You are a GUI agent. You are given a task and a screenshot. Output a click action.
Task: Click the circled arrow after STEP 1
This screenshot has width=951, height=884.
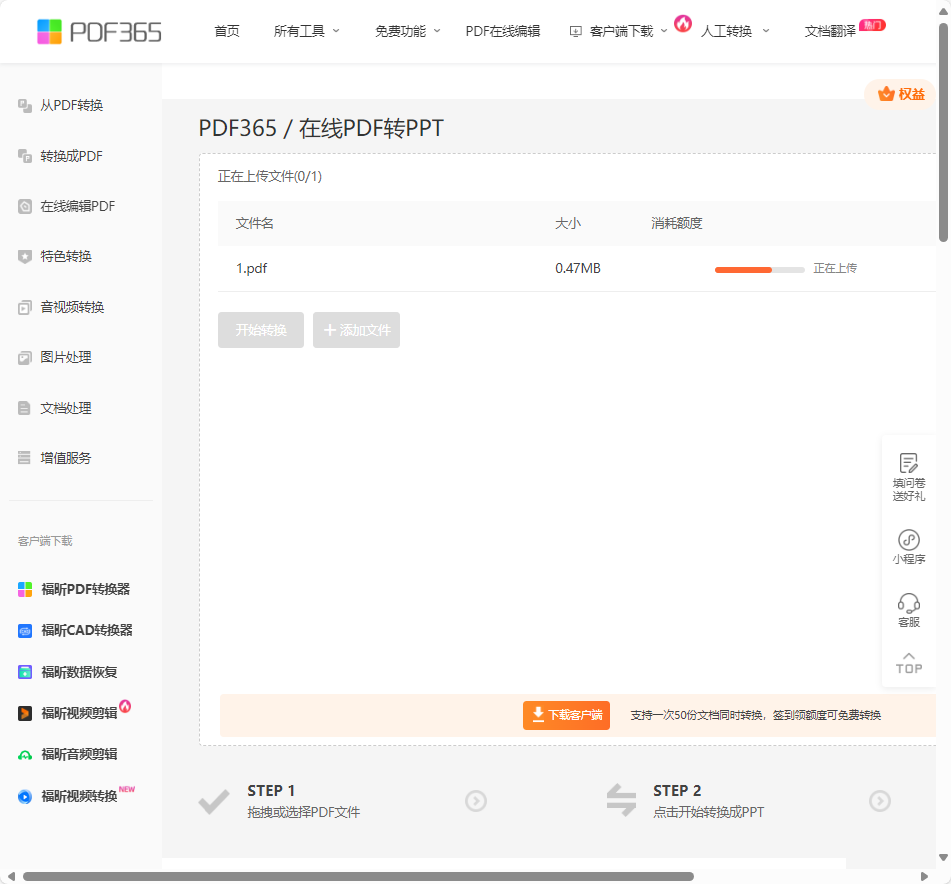[x=476, y=801]
